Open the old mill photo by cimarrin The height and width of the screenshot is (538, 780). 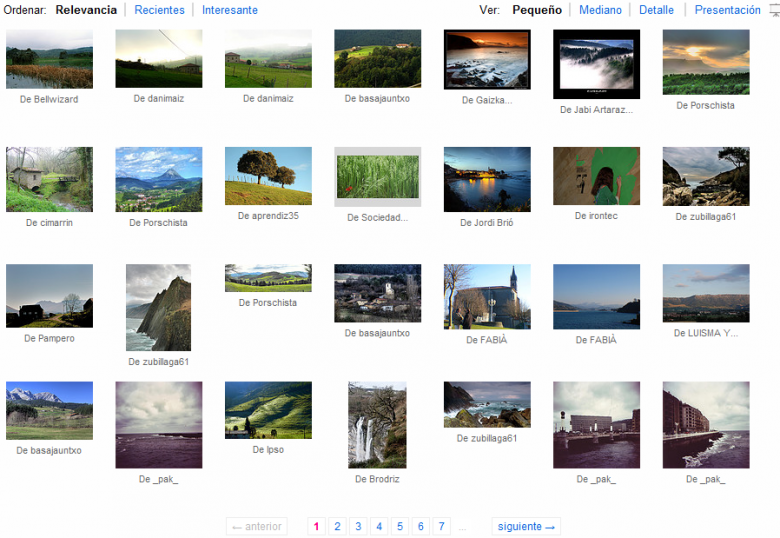tap(49, 179)
